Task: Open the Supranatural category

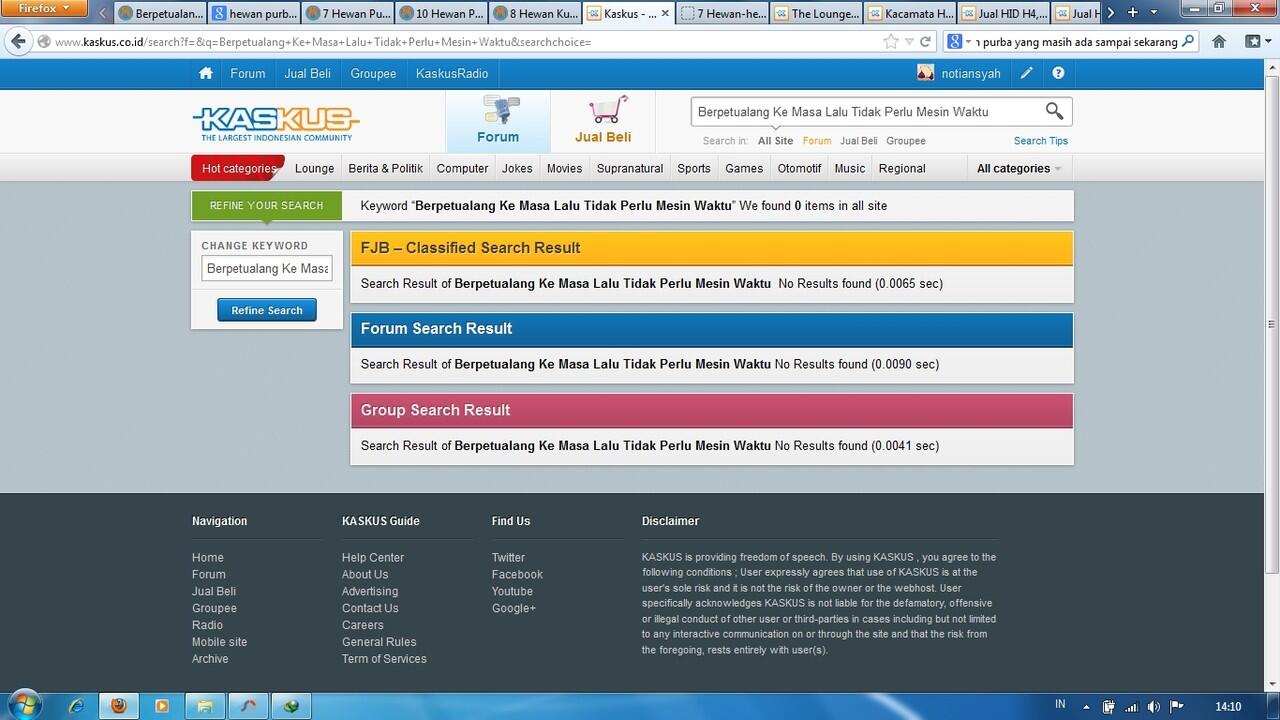Action: pos(630,168)
